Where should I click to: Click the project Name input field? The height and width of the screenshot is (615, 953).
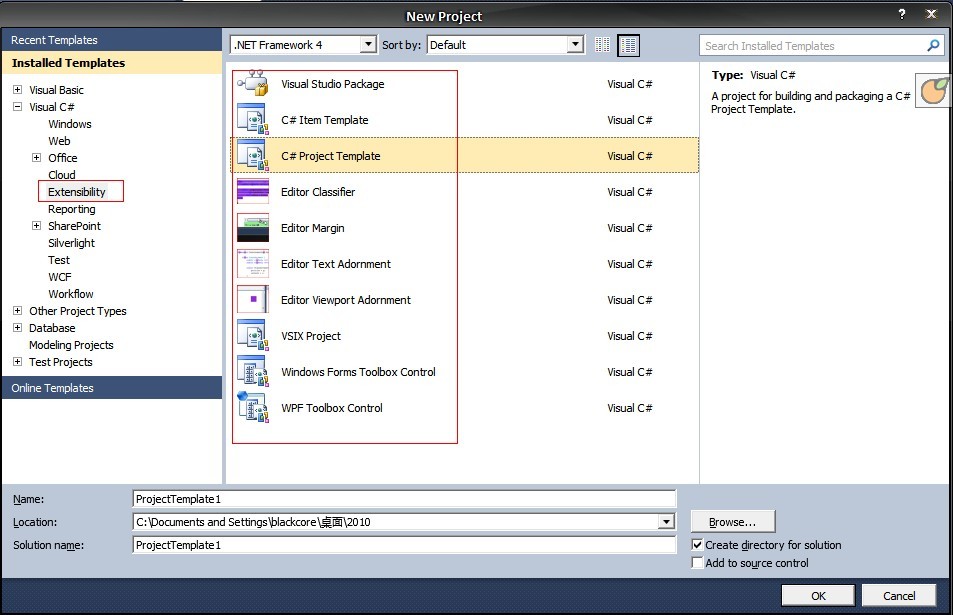(x=404, y=499)
